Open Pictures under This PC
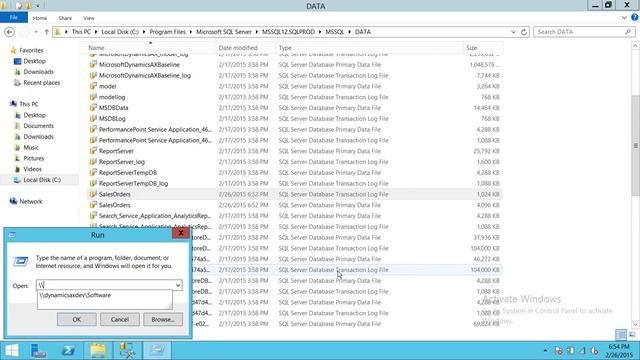 point(33,158)
